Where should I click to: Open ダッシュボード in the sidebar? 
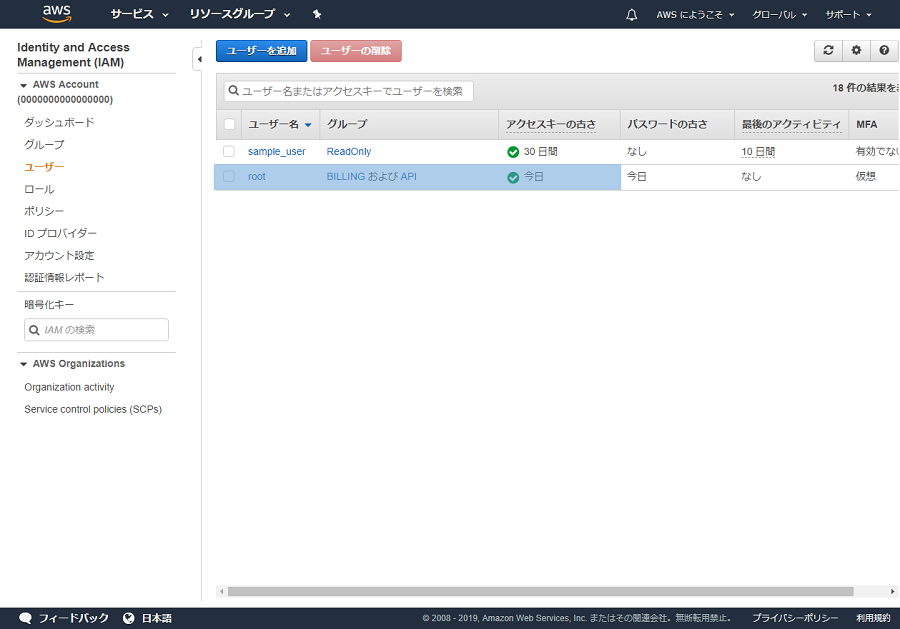[x=59, y=122]
